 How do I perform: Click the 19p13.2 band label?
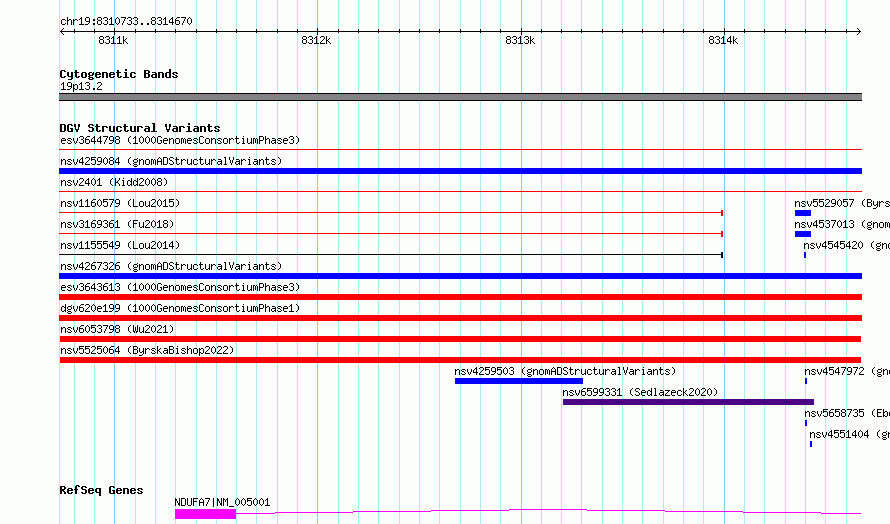point(81,86)
